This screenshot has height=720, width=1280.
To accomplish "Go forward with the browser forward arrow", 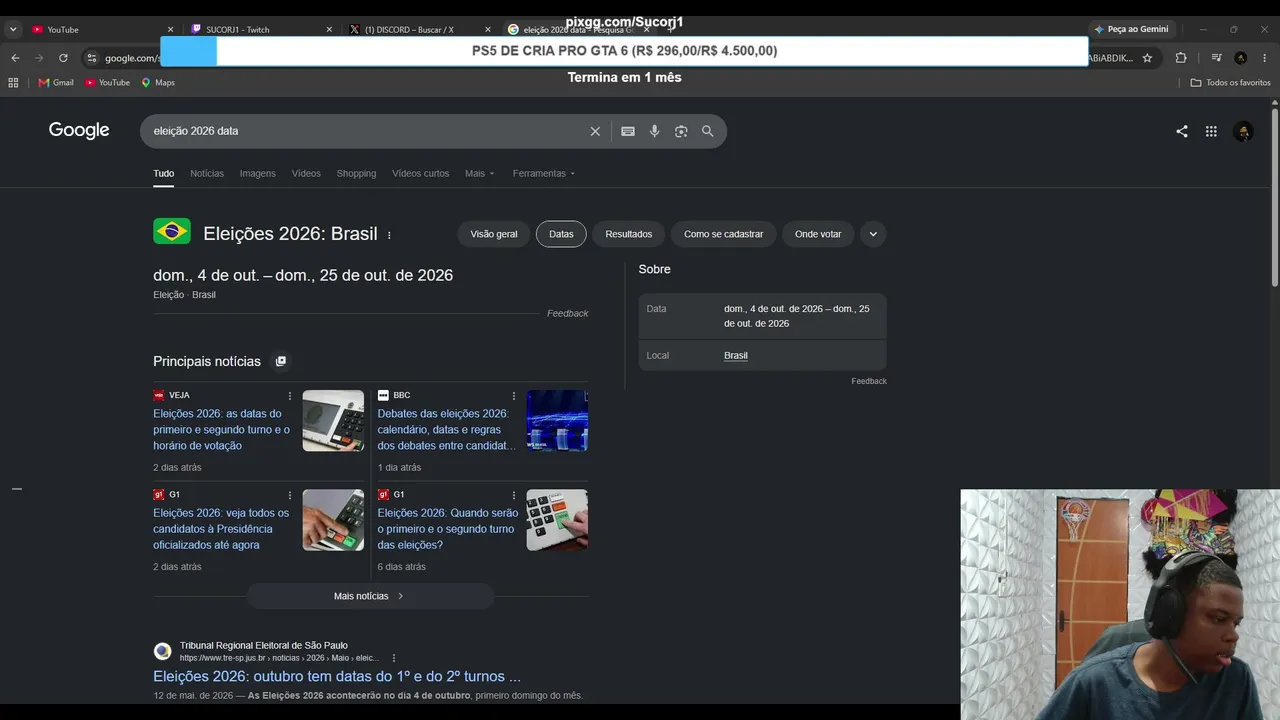I will [x=39, y=58].
